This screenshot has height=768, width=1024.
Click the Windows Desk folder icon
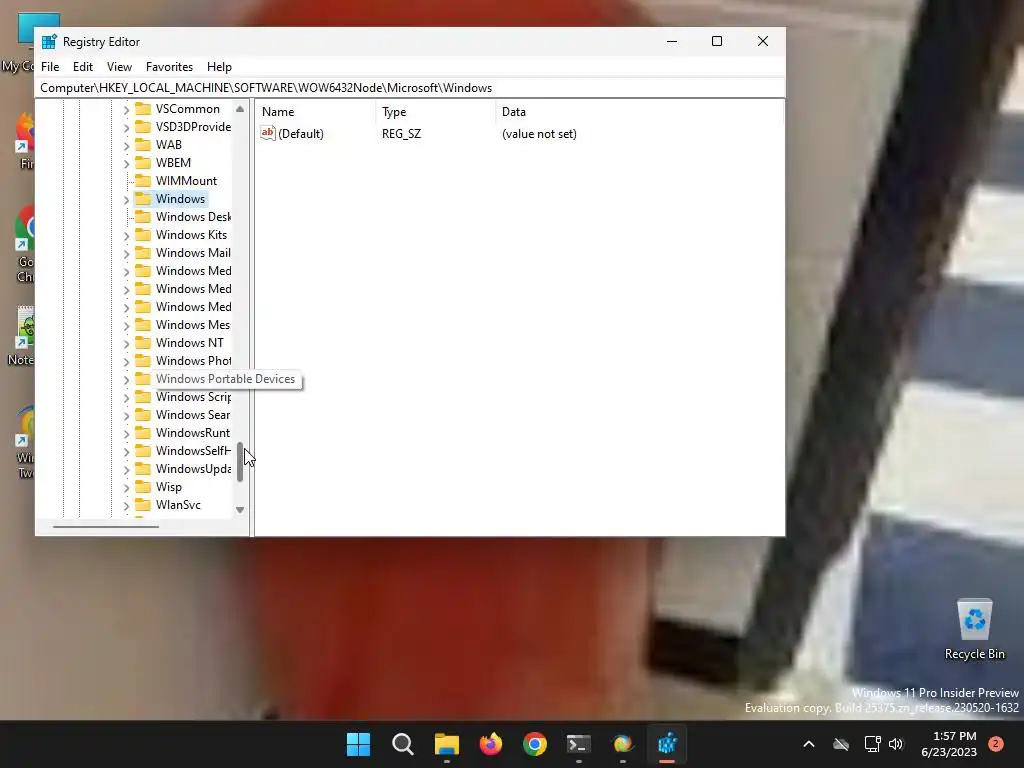click(x=143, y=217)
